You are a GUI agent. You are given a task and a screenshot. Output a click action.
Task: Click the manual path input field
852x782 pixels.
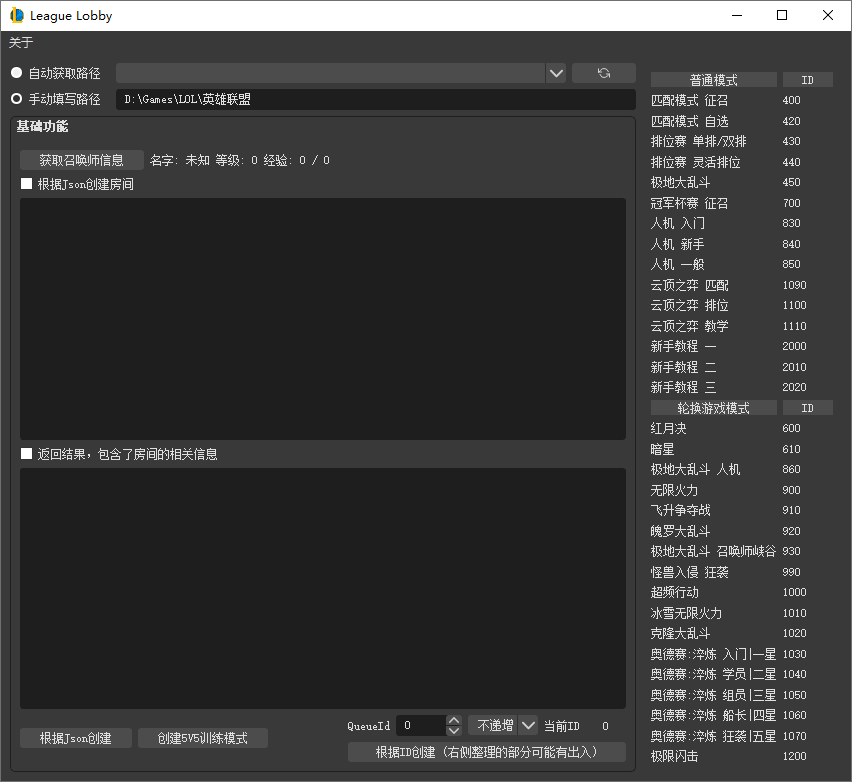coord(375,99)
